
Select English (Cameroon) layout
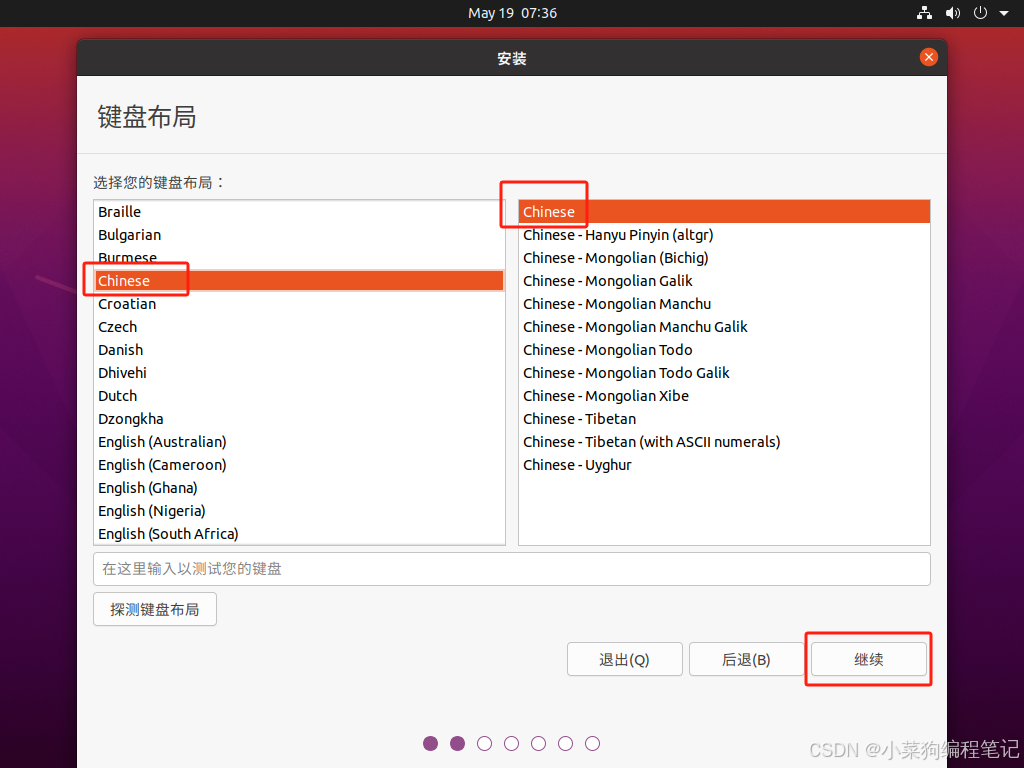(299, 465)
